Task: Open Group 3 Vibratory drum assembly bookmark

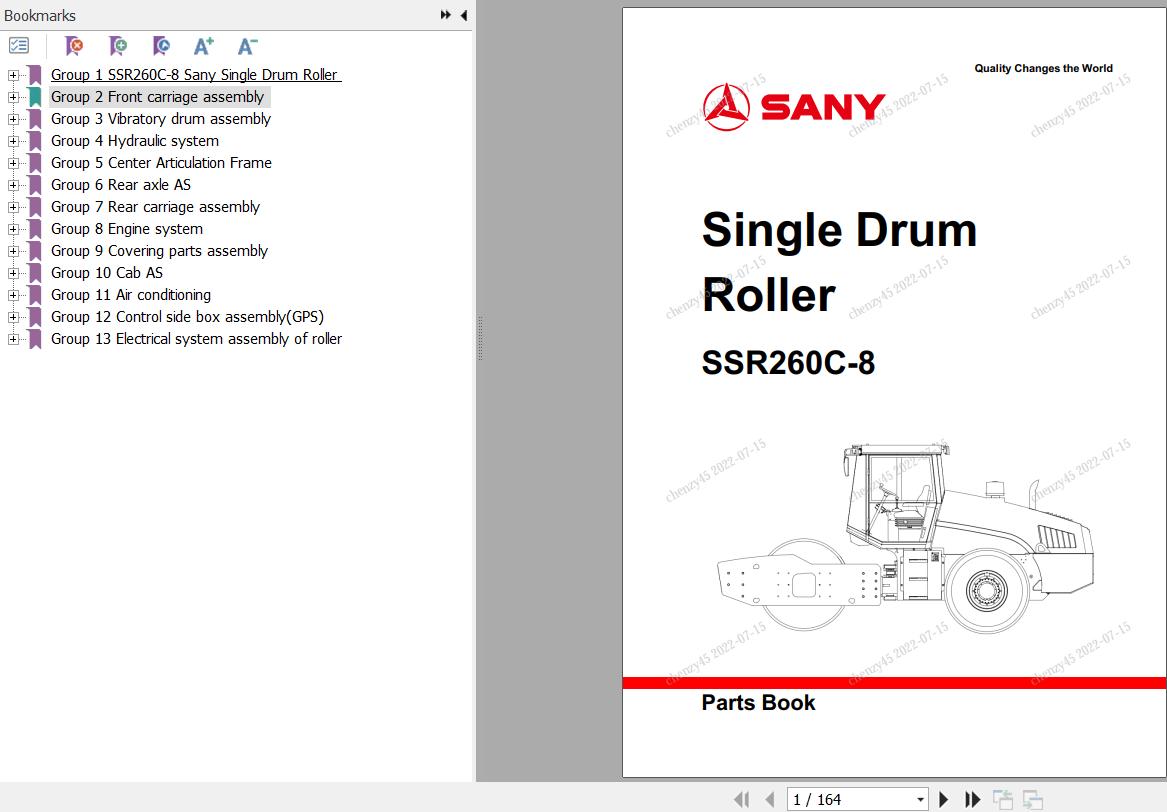Action: (161, 118)
